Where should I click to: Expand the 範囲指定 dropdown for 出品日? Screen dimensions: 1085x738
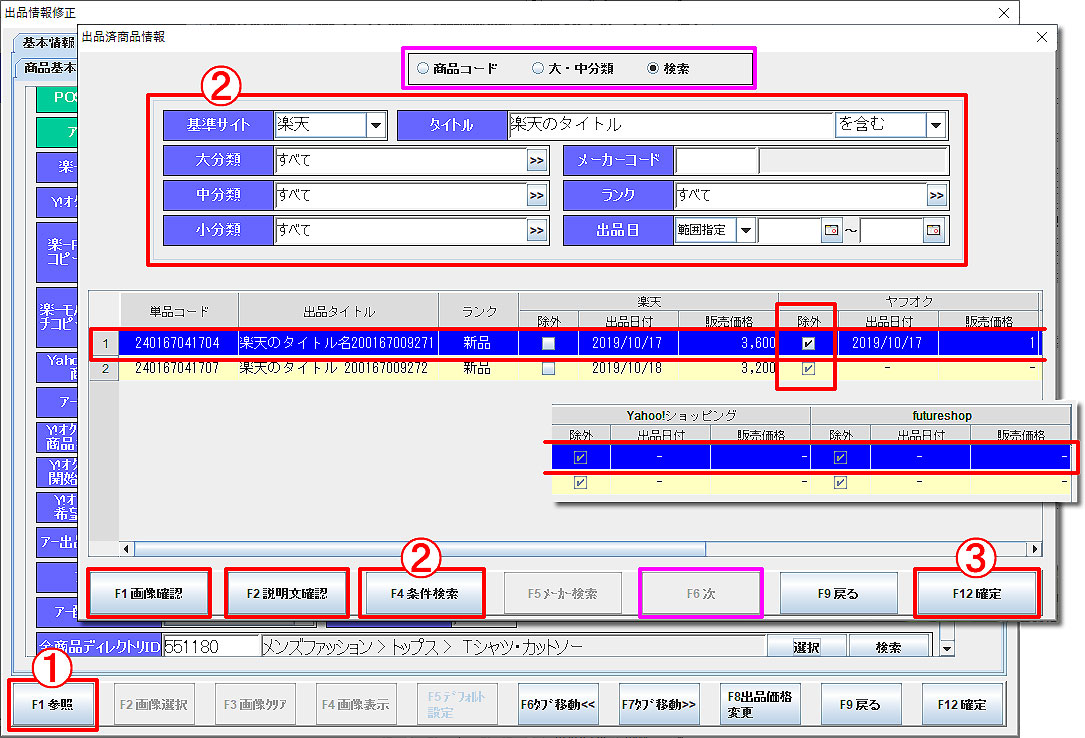(746, 230)
